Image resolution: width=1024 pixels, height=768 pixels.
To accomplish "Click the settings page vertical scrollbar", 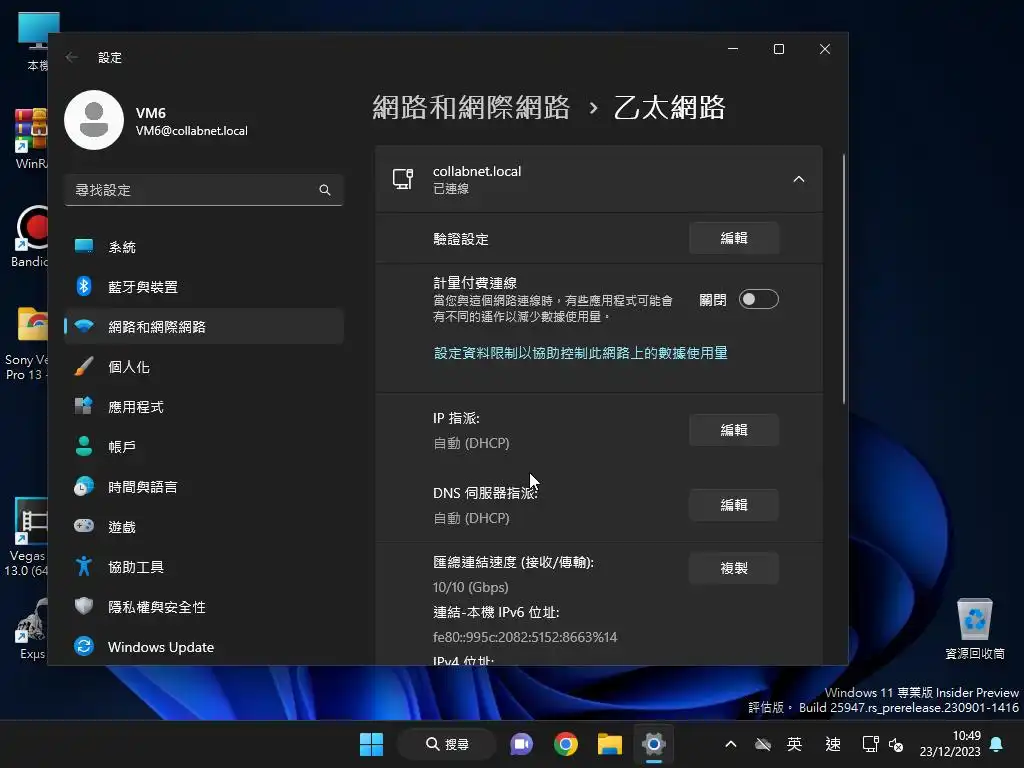I will coord(844,280).
